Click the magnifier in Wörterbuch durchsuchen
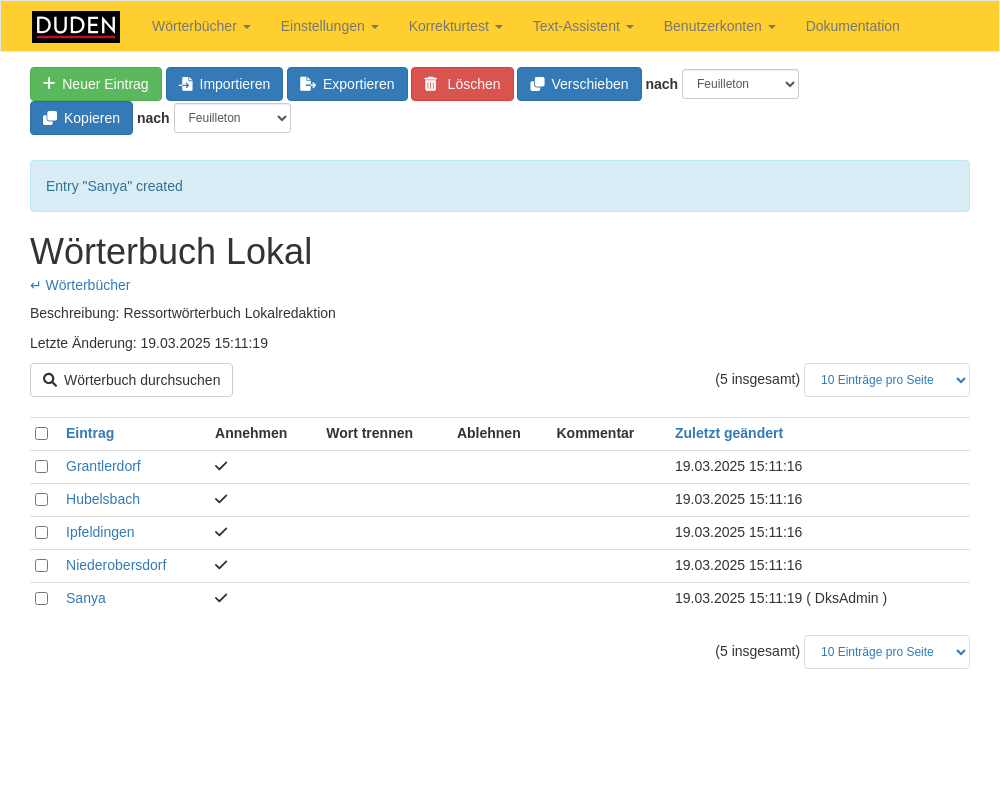1000x800 pixels. [50, 380]
